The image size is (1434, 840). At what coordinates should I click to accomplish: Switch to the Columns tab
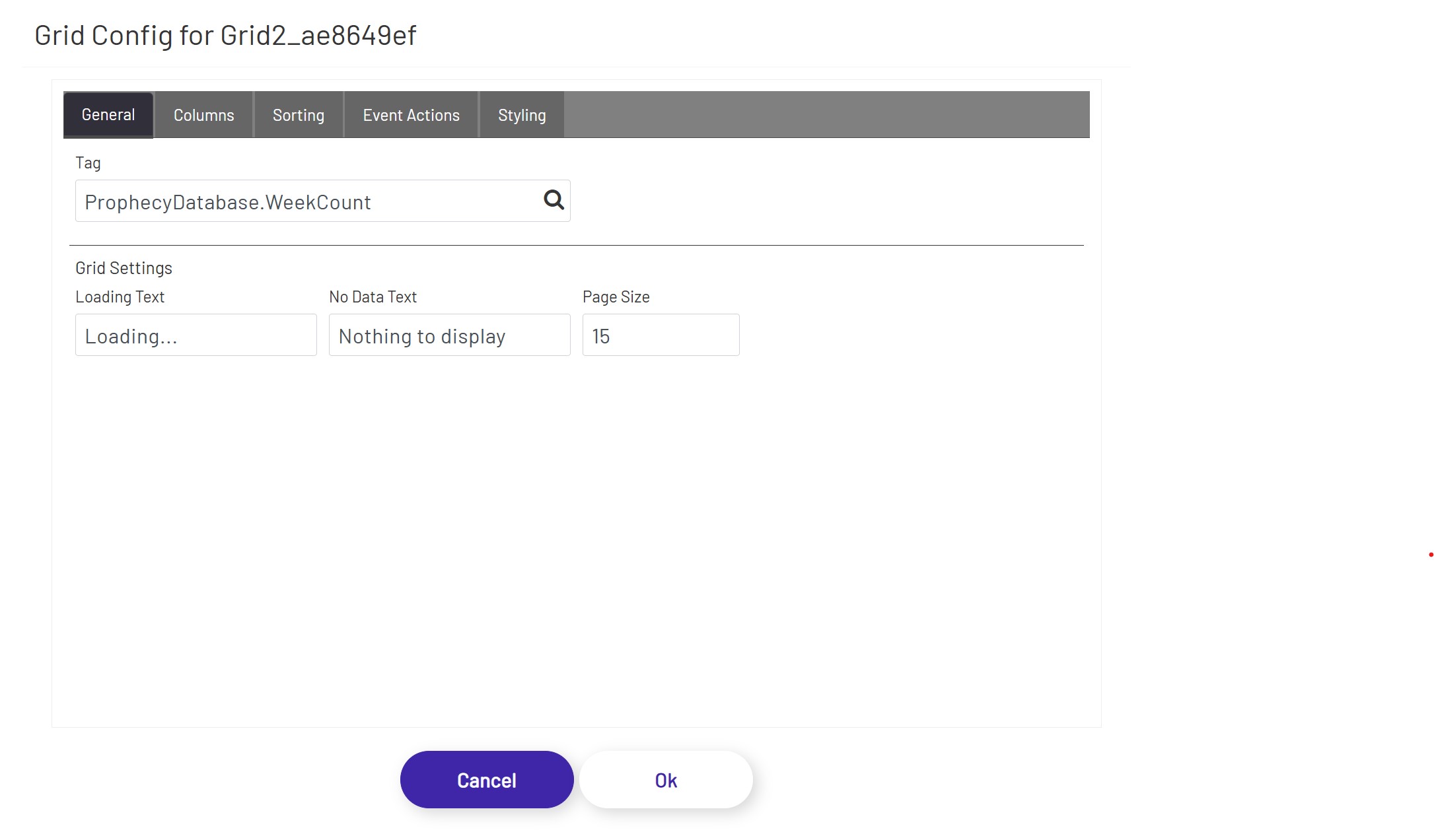pyautogui.click(x=203, y=114)
